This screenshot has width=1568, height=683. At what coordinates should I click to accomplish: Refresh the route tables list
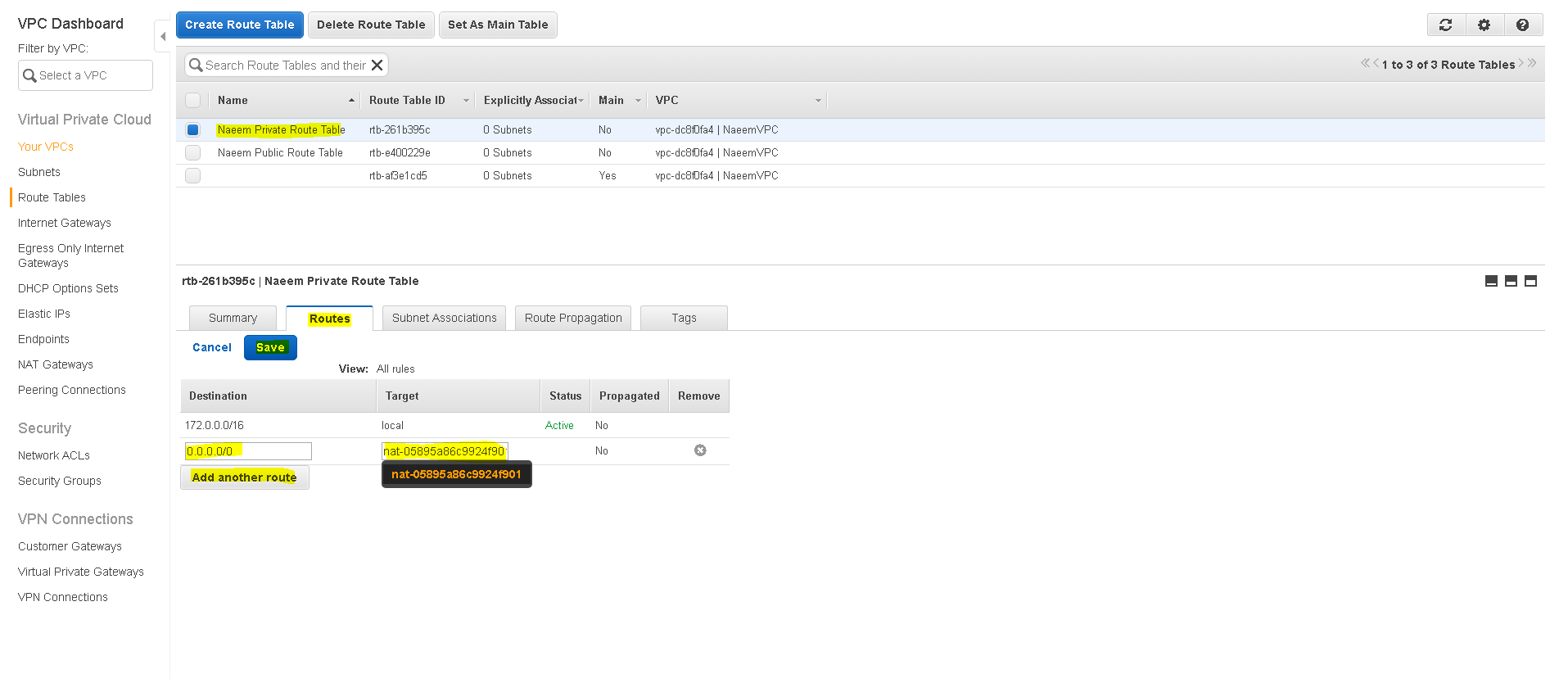1446,25
